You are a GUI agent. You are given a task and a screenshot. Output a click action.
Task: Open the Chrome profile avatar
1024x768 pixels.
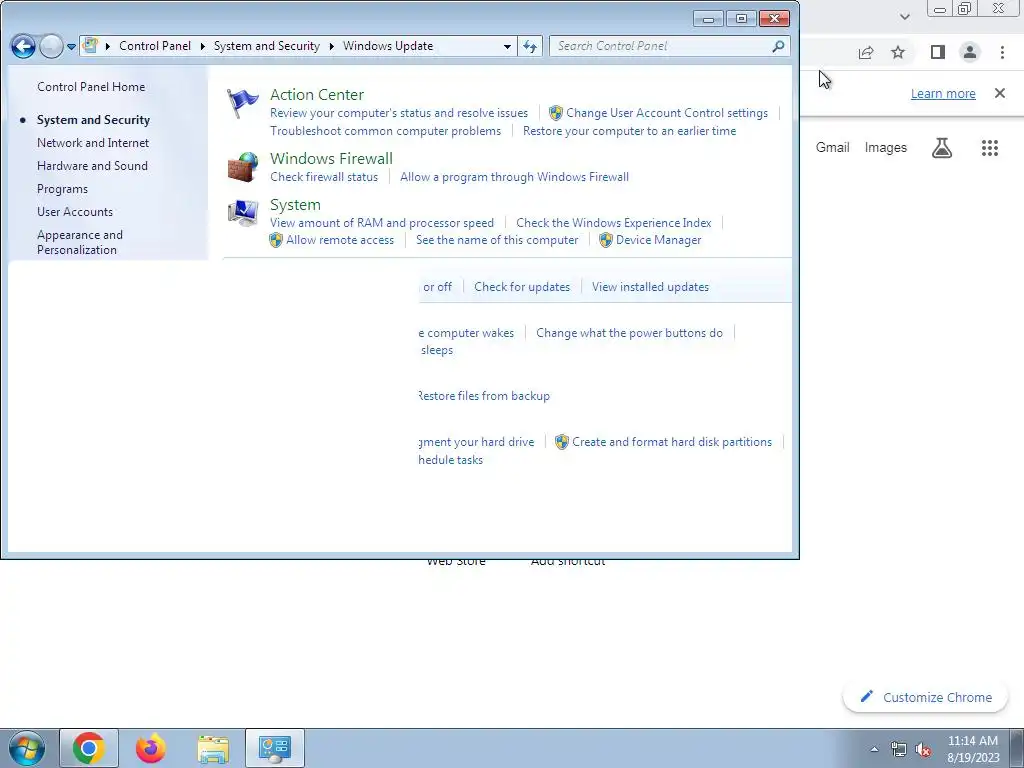(970, 52)
